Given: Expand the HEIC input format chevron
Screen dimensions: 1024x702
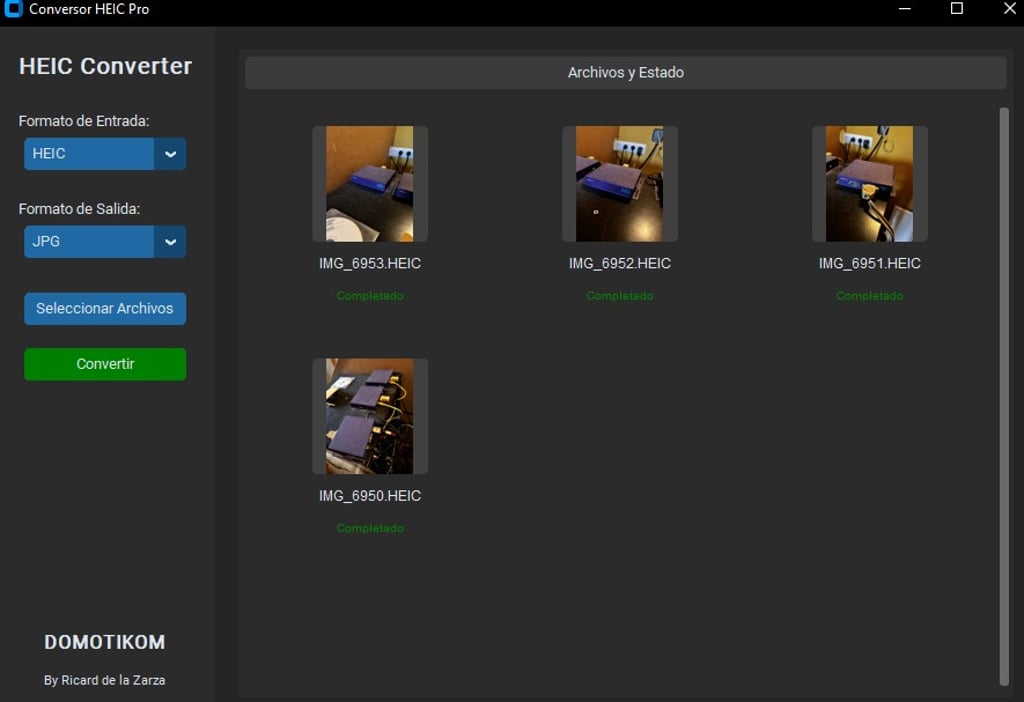Looking at the screenshot, I should 170,154.
